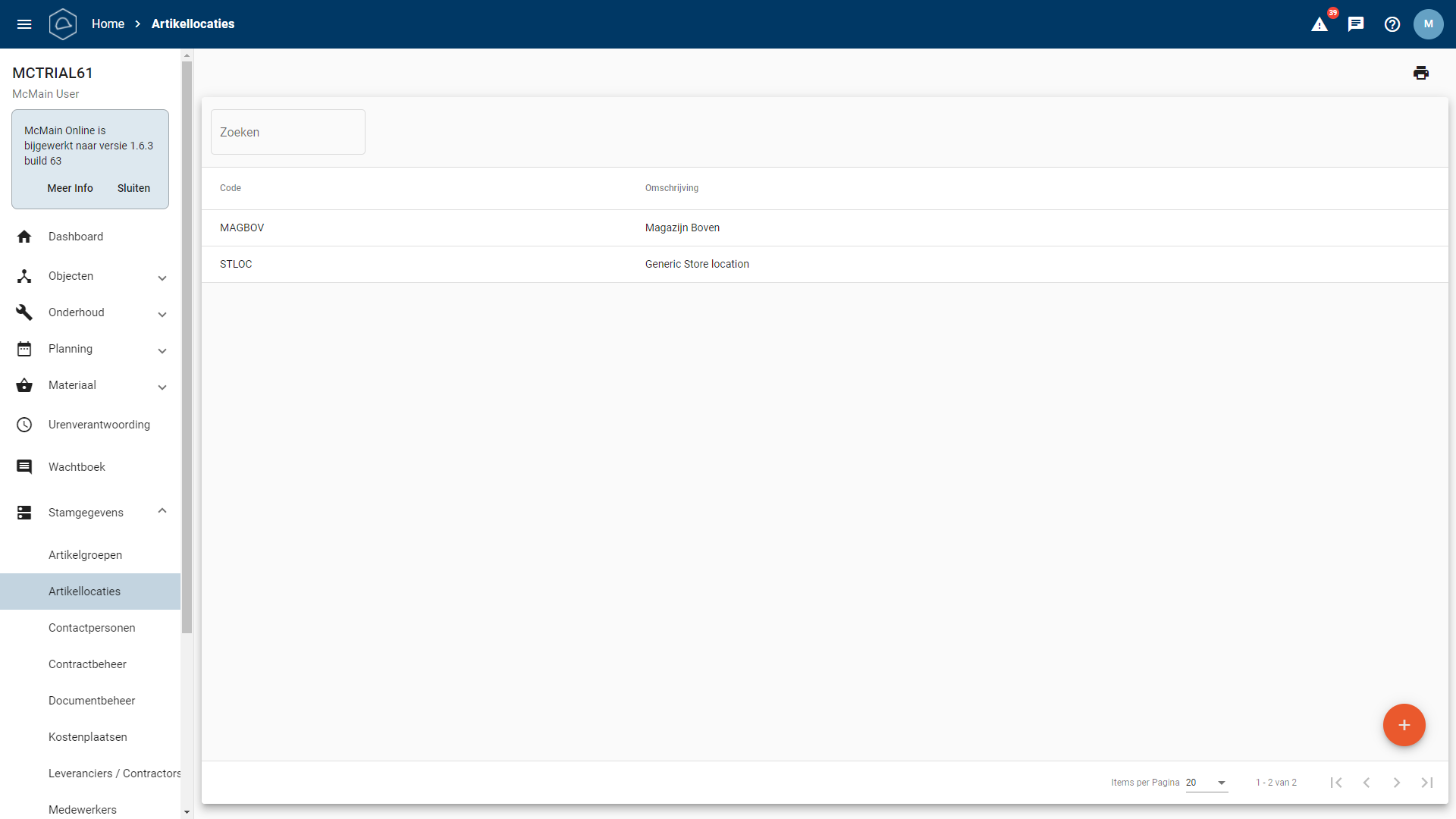Click the Zoeken search field

coord(288,132)
